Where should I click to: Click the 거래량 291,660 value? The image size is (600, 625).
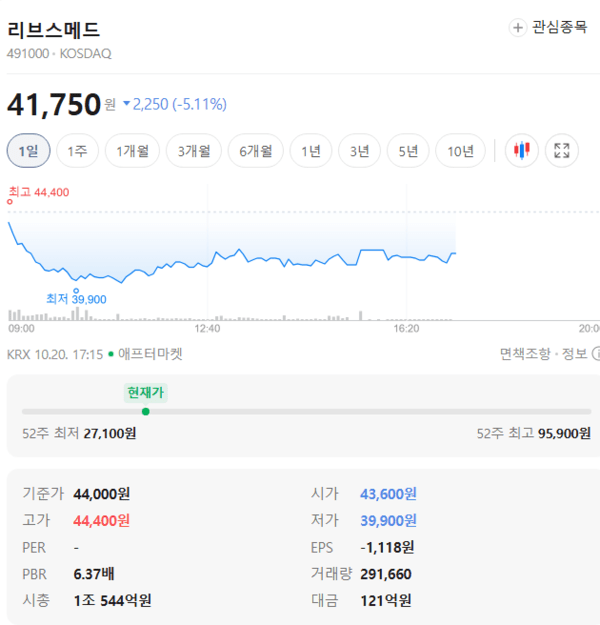(x=386, y=574)
